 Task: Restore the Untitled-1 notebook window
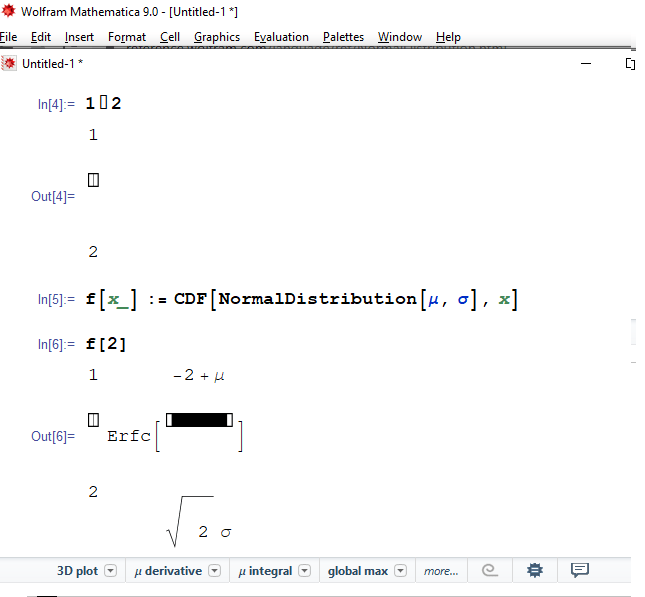click(x=630, y=64)
